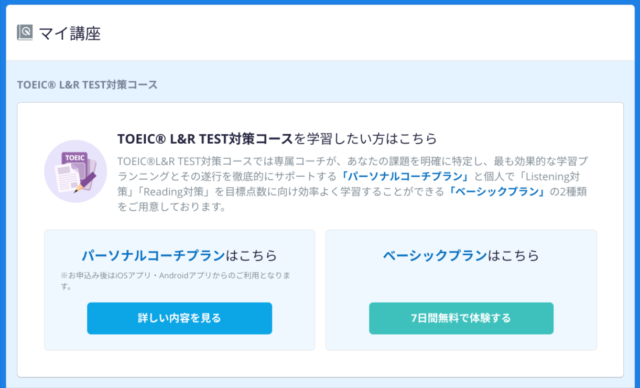640x388 pixels.
Task: Click the 詳しい内容を見る button
Action: (179, 318)
